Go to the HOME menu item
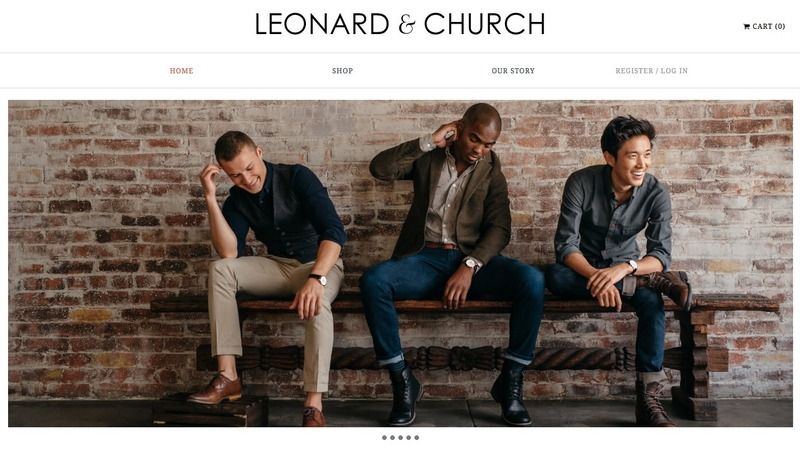800x455 pixels. pos(182,71)
